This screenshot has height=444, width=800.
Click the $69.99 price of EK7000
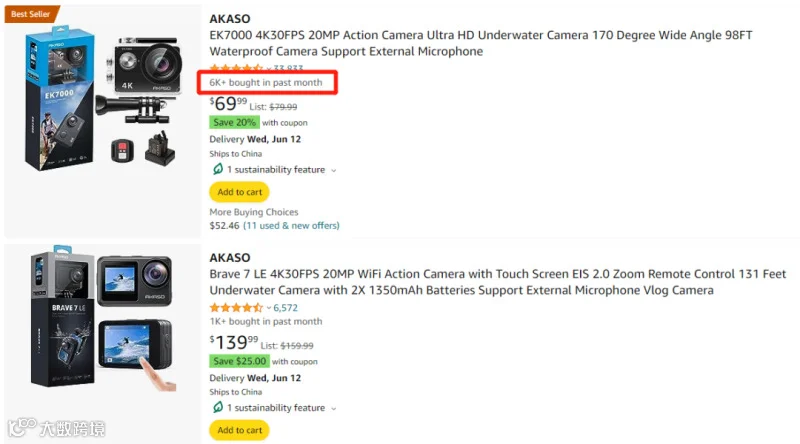point(228,103)
